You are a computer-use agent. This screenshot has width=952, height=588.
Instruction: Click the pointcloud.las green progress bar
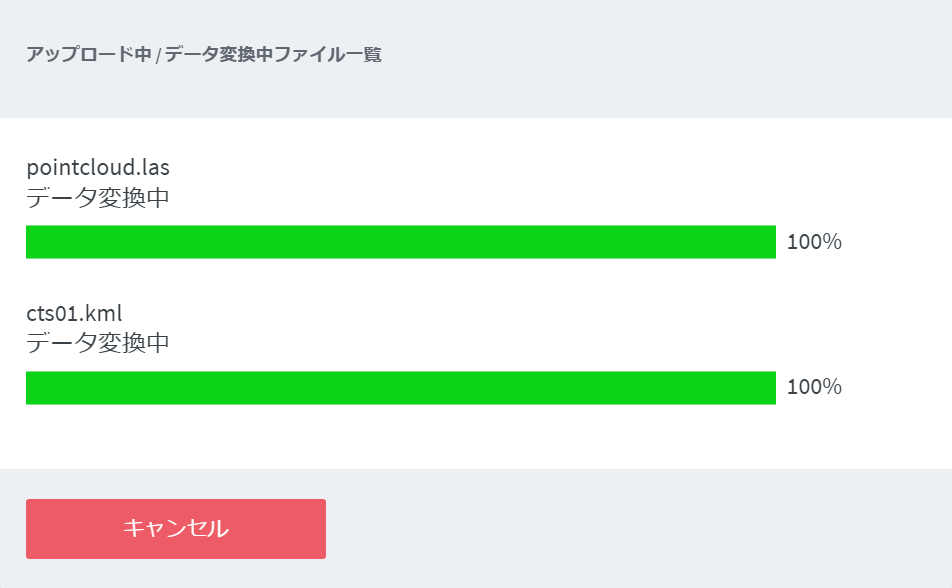coord(400,242)
